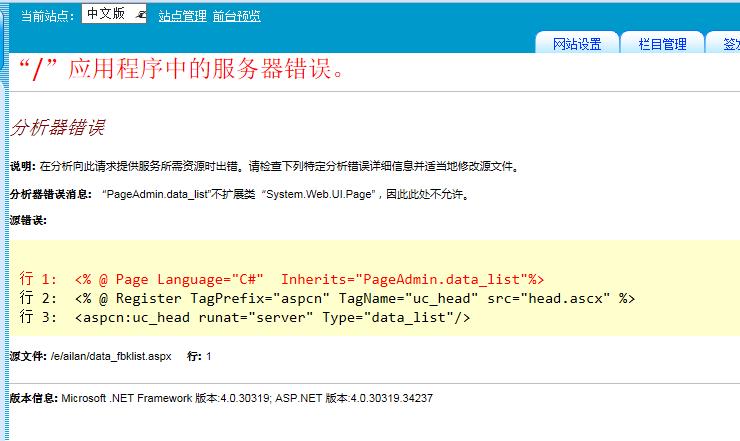The image size is (740, 441).
Task: Click the 版本信息 .NET Framework version line
Action: [221, 398]
